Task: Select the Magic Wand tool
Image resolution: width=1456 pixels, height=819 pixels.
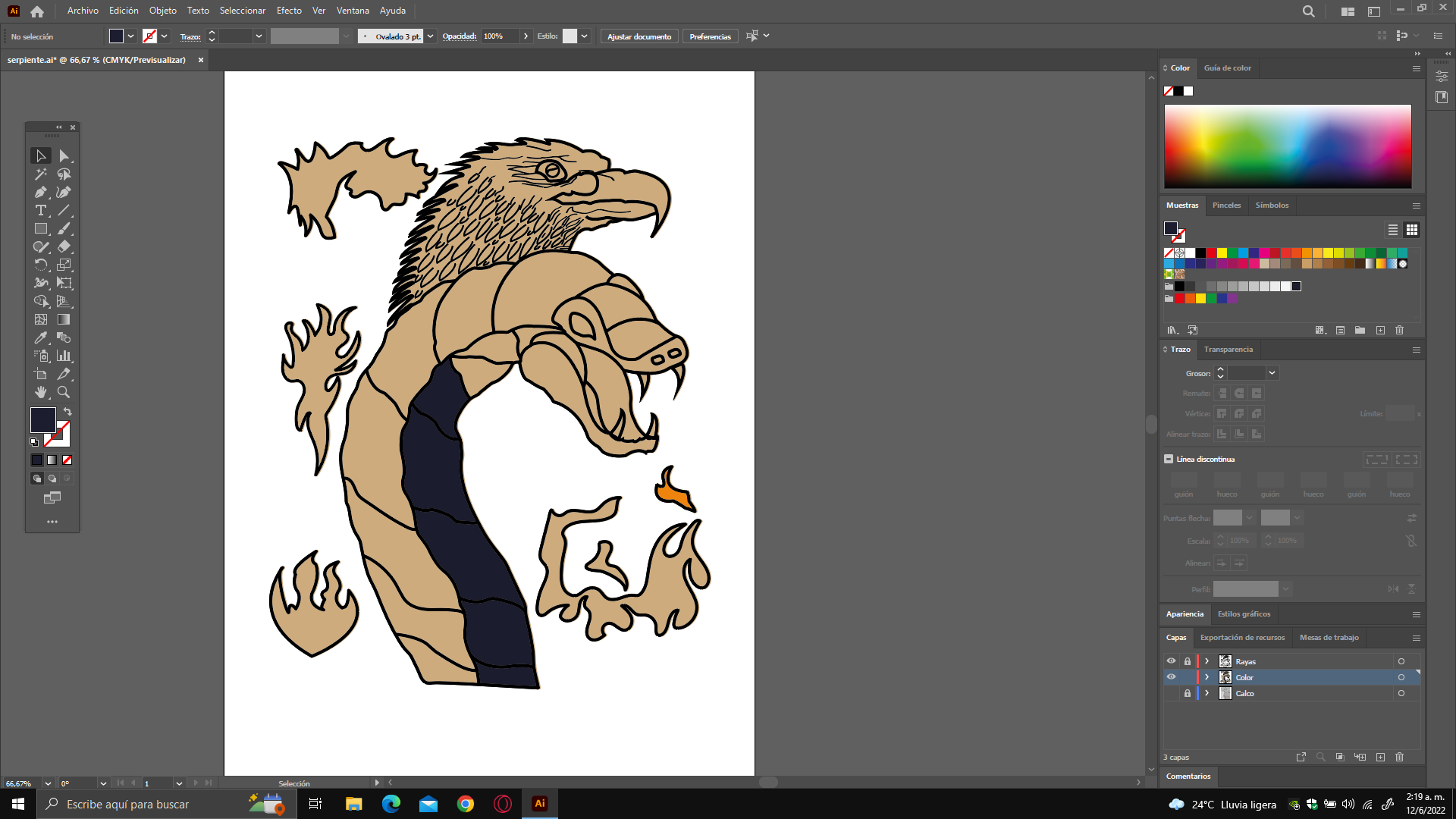Action: pos(41,174)
